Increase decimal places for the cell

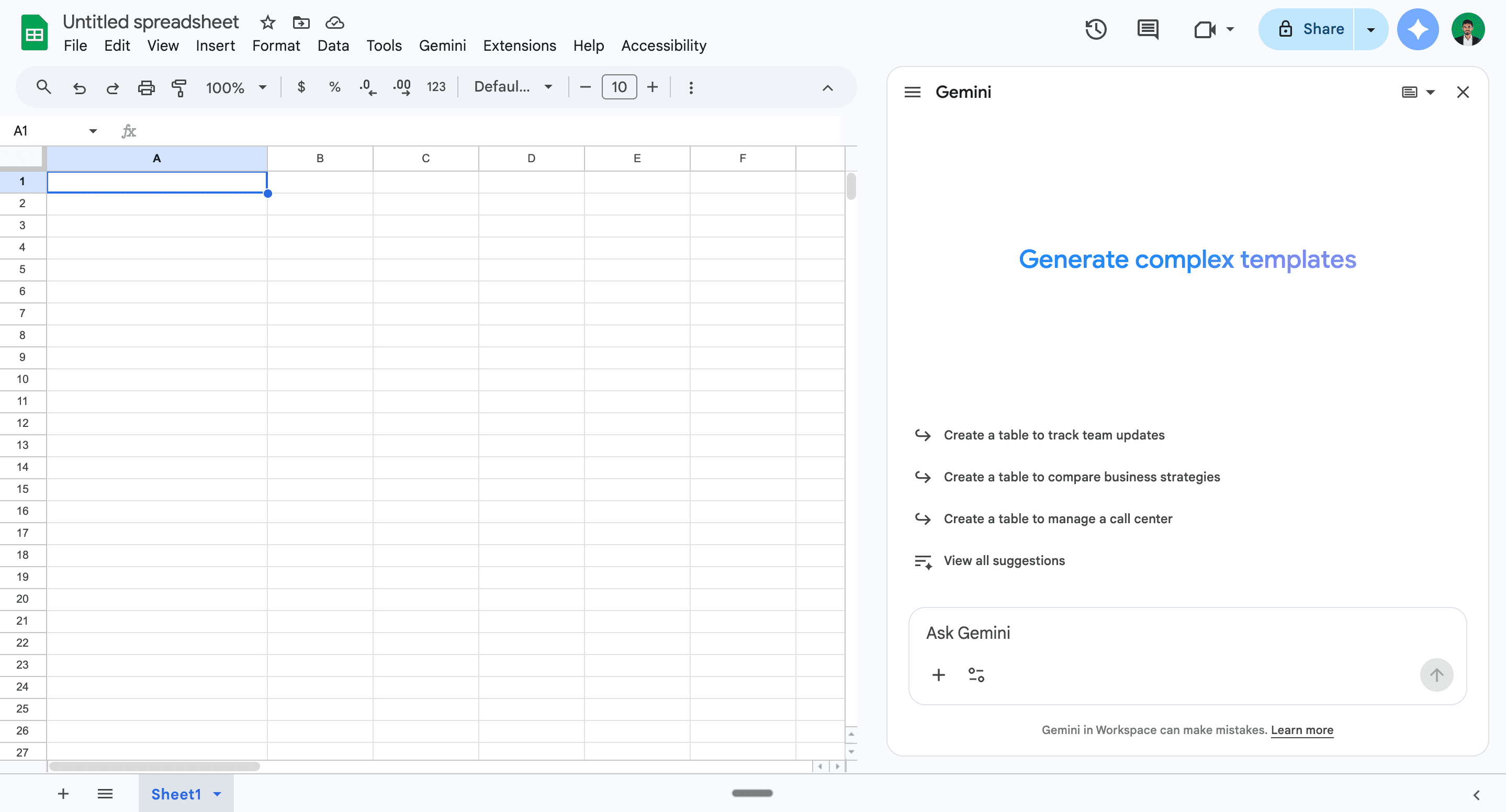click(402, 87)
